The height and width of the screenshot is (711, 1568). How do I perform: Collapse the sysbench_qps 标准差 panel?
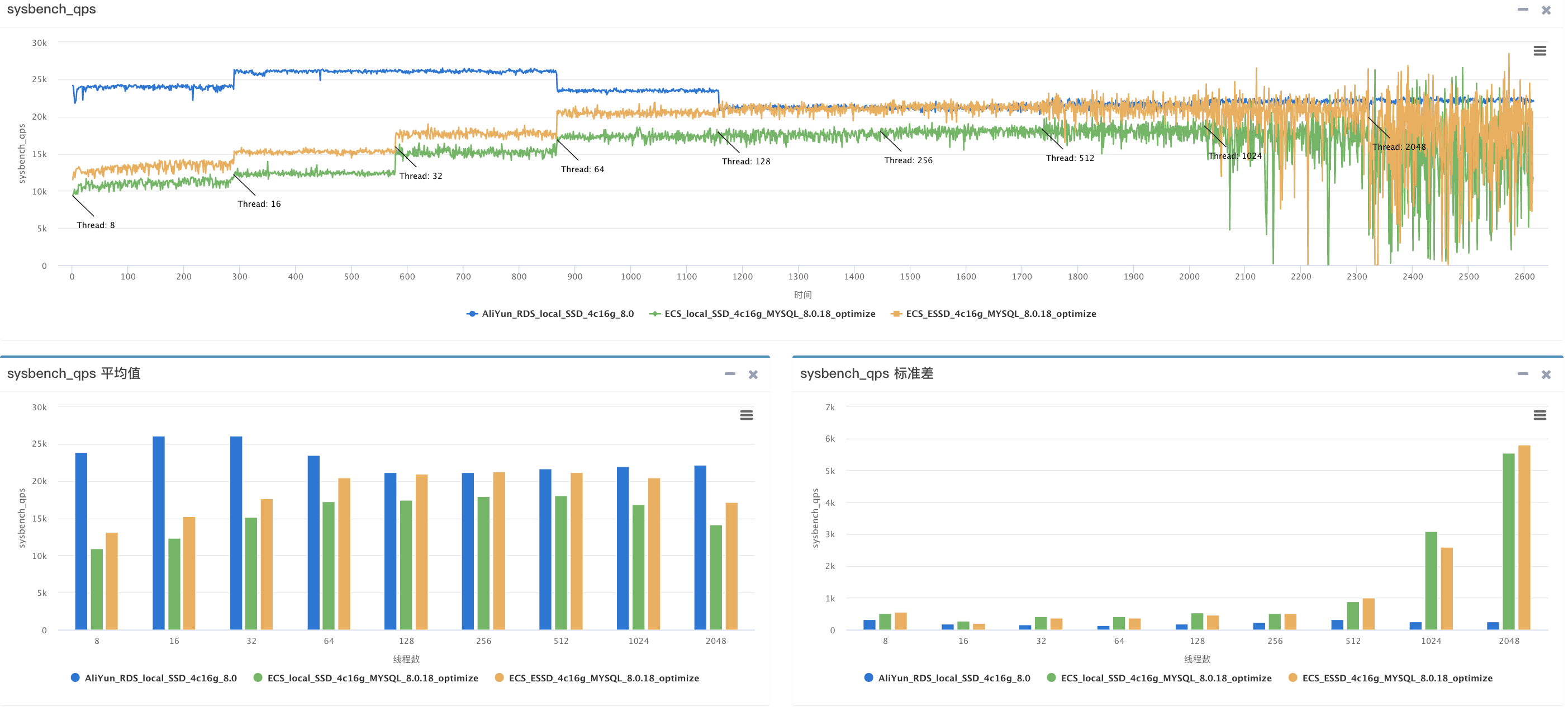pyautogui.click(x=1522, y=374)
